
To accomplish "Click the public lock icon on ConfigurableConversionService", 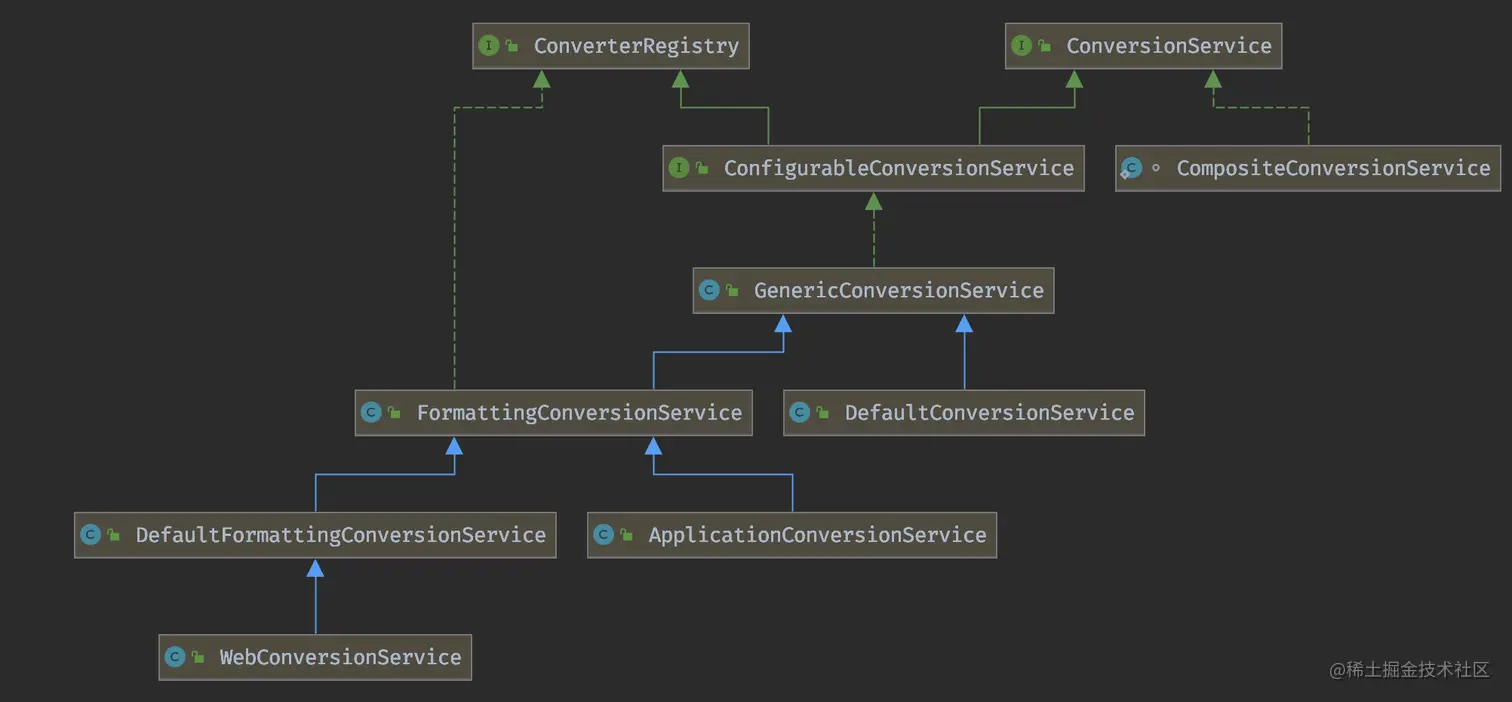I will pos(702,168).
